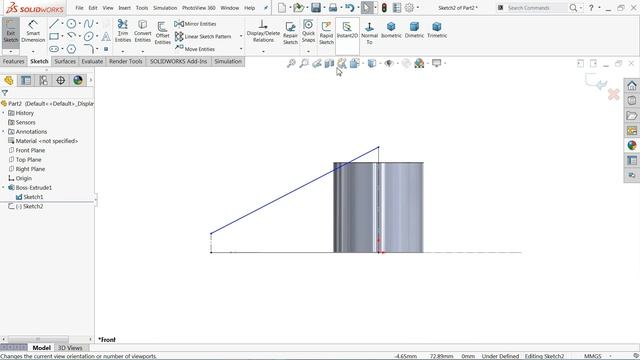Open the File menu

(x=79, y=8)
